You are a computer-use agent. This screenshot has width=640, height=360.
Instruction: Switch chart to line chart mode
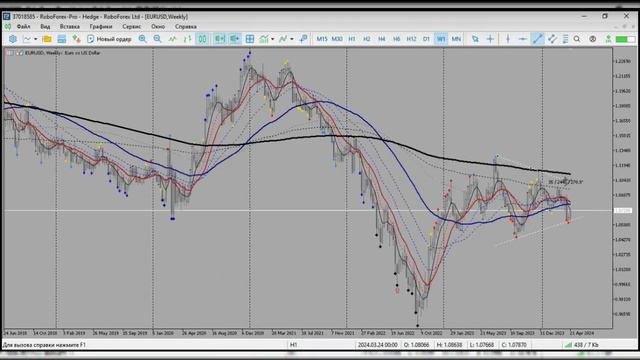pos(172,39)
